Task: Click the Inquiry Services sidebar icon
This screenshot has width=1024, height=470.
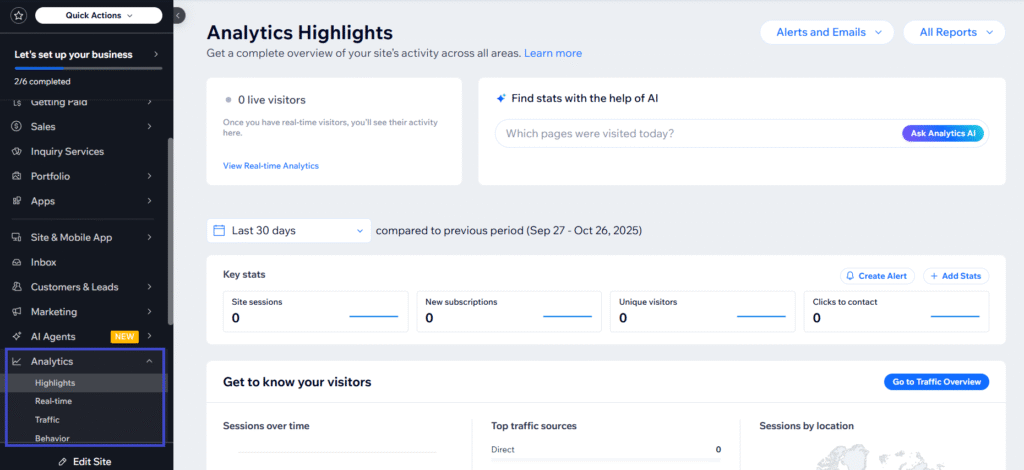Action: tap(17, 152)
